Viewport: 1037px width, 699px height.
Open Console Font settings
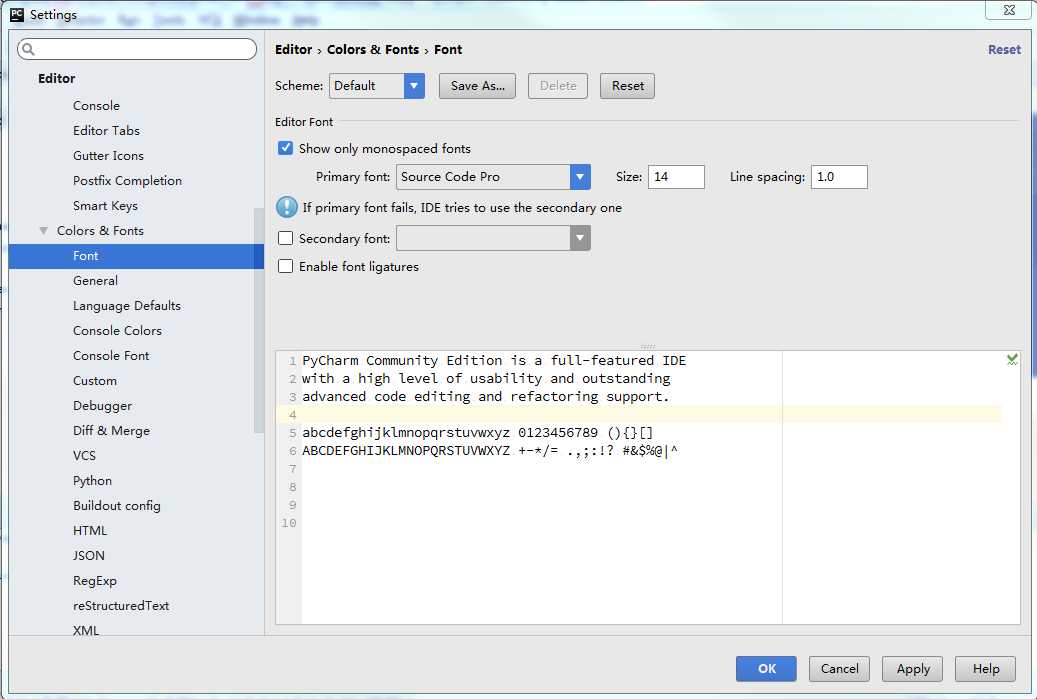coord(111,356)
